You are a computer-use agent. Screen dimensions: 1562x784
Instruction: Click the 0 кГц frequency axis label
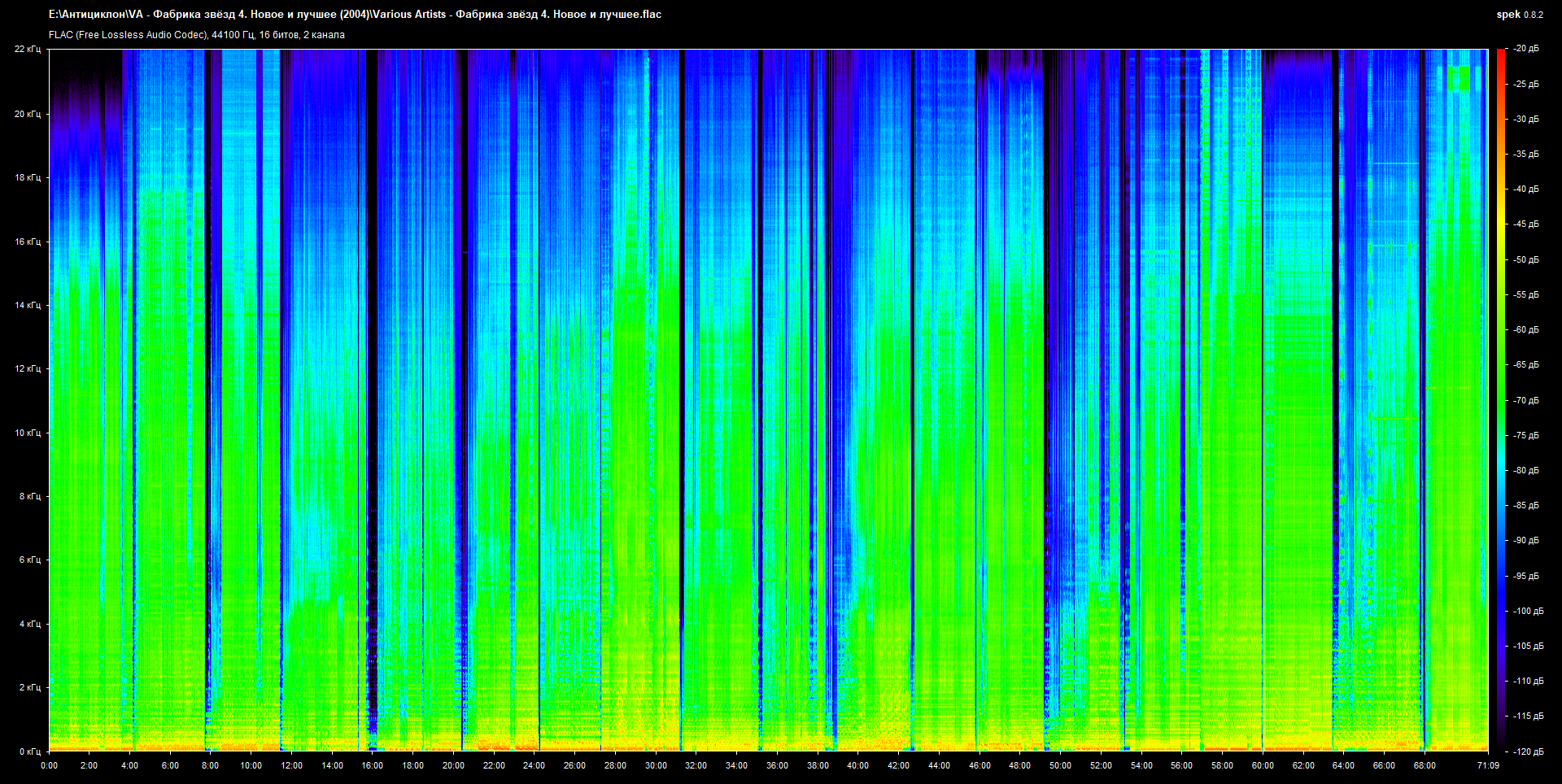click(x=29, y=751)
